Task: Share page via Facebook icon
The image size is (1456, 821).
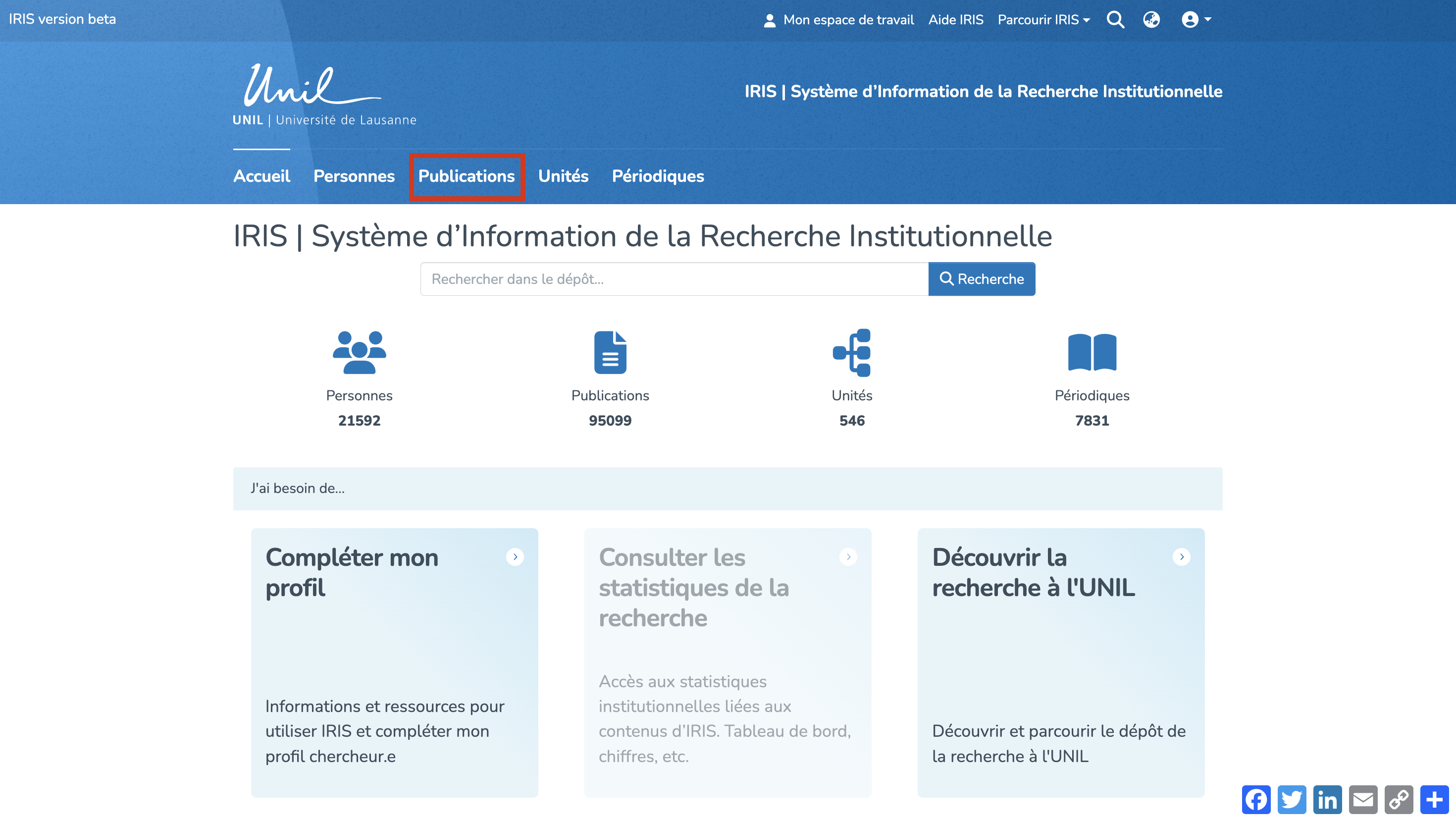Action: [x=1256, y=800]
